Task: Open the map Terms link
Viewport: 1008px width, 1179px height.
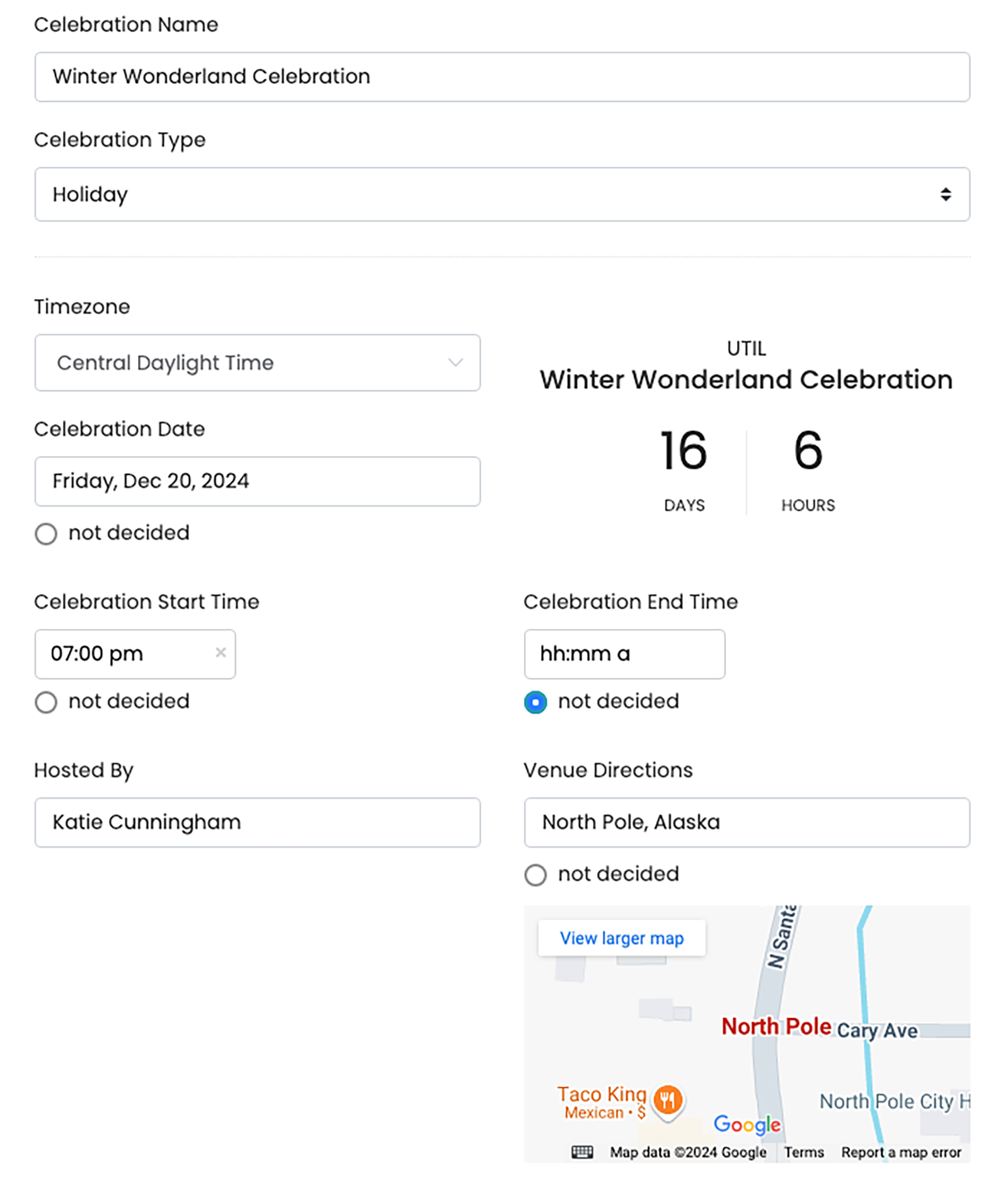Action: pyautogui.click(x=804, y=1152)
